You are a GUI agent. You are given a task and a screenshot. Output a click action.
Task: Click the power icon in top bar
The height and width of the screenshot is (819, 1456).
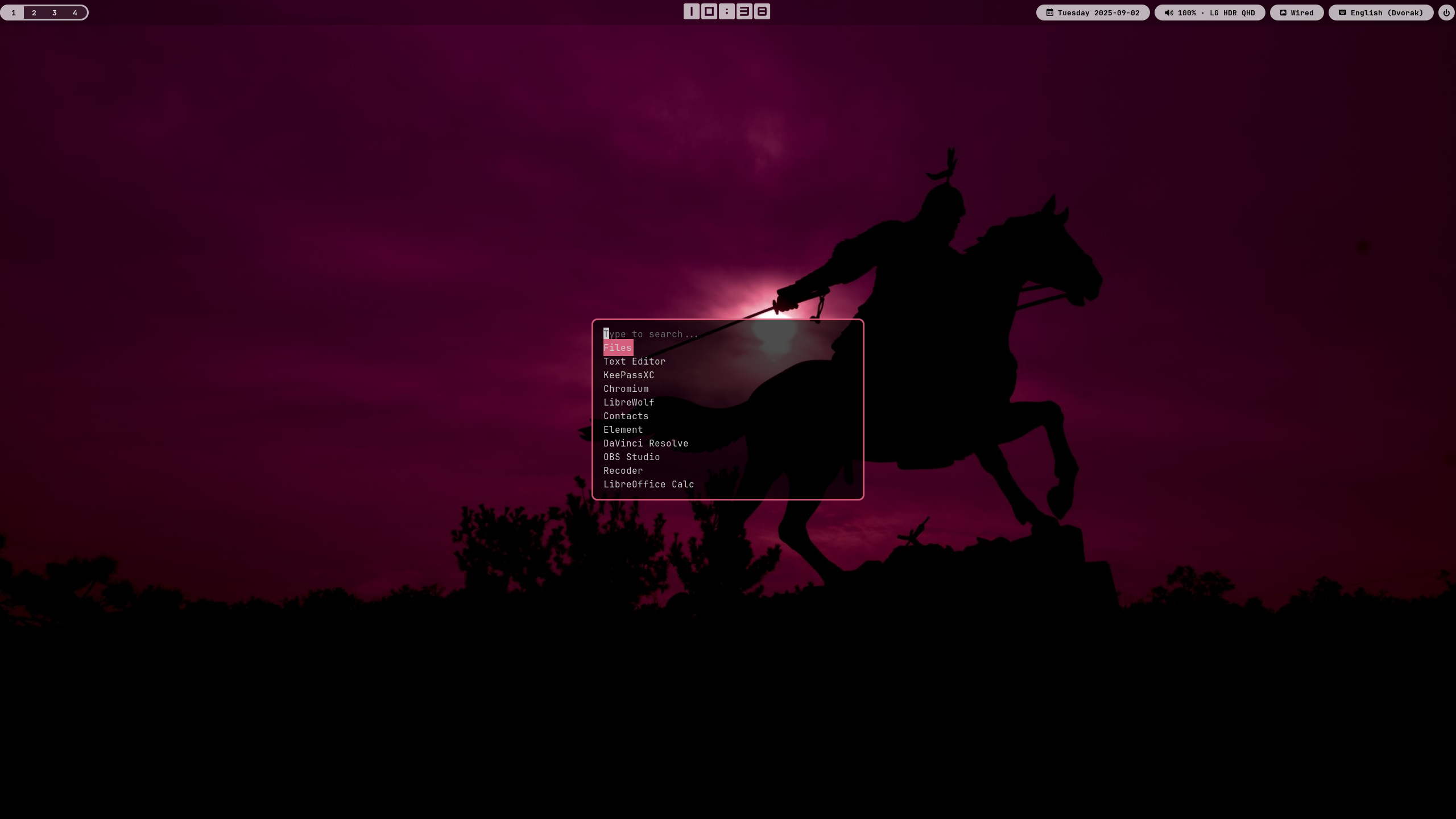tap(1446, 13)
